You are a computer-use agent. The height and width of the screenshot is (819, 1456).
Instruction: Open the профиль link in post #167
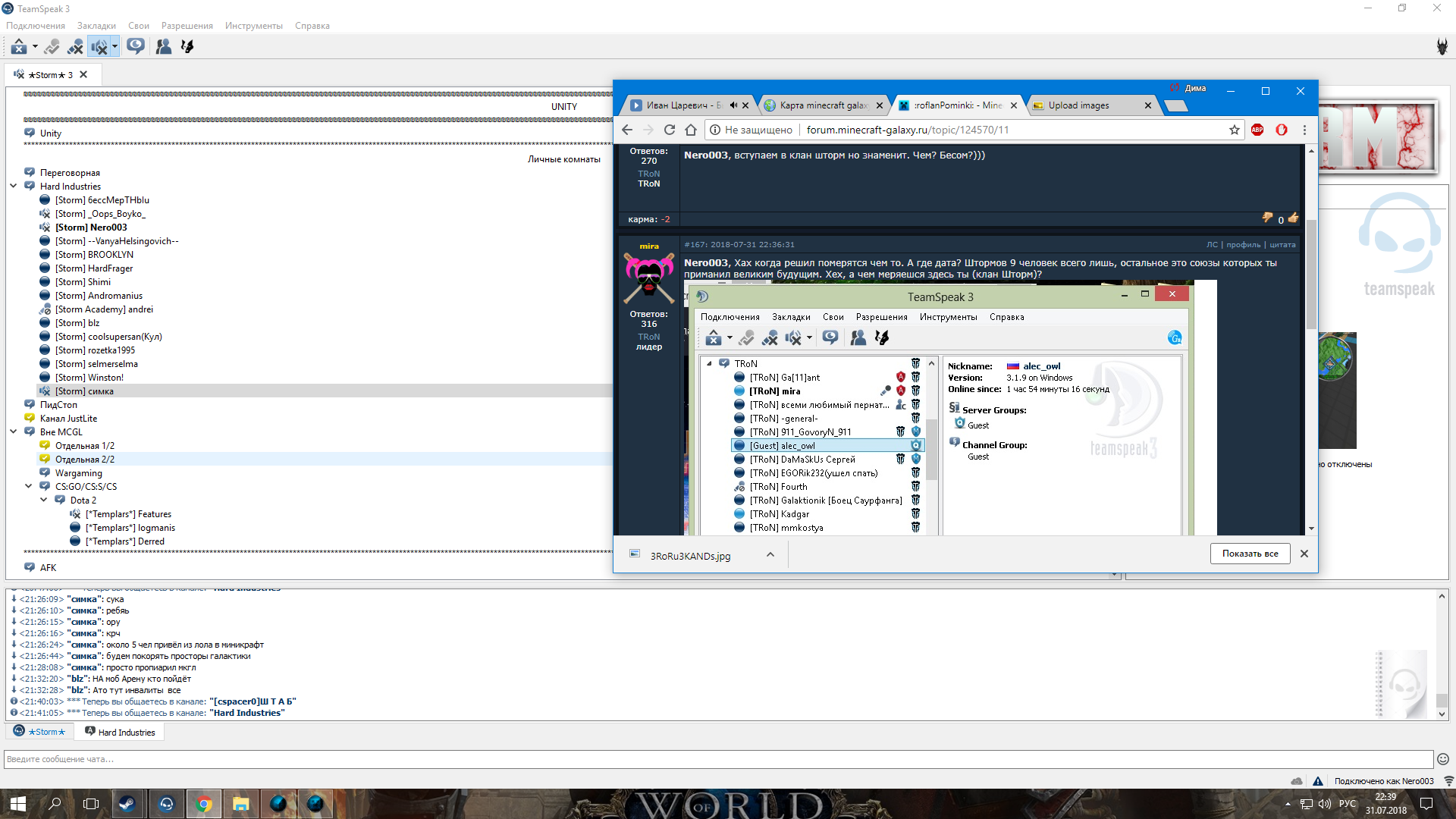[x=1243, y=244]
